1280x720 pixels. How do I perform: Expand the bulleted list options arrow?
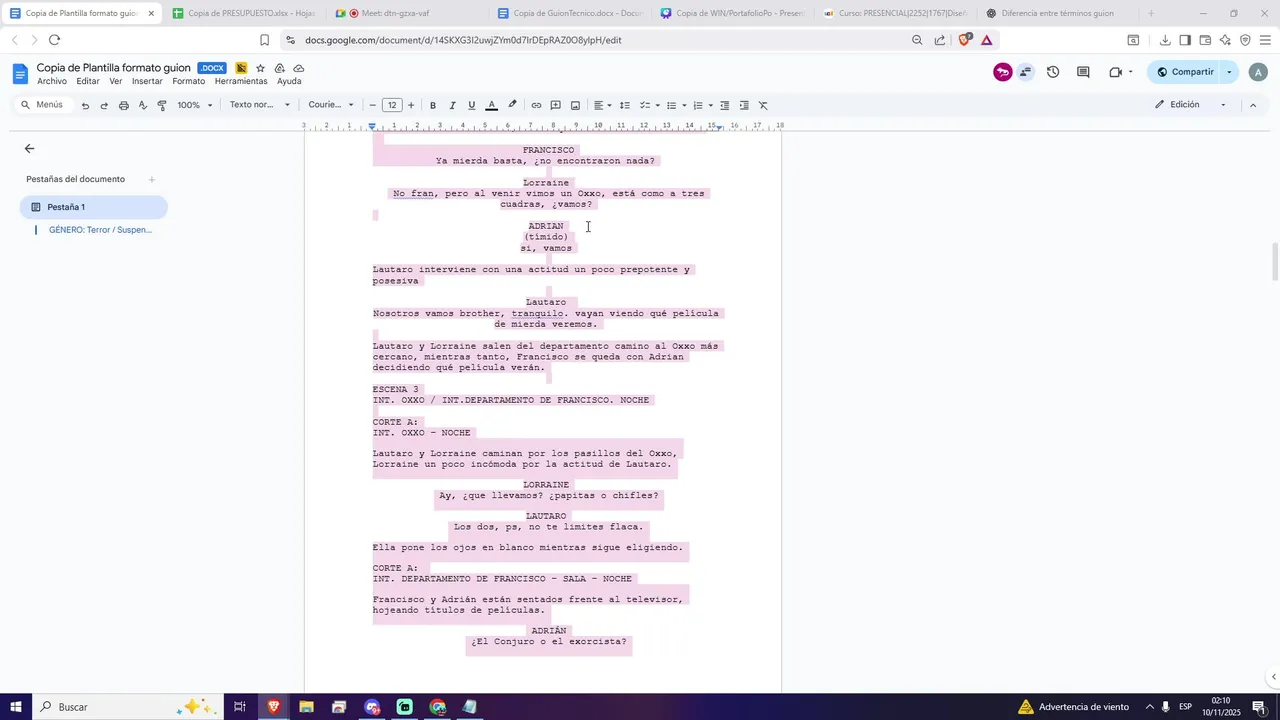684,105
